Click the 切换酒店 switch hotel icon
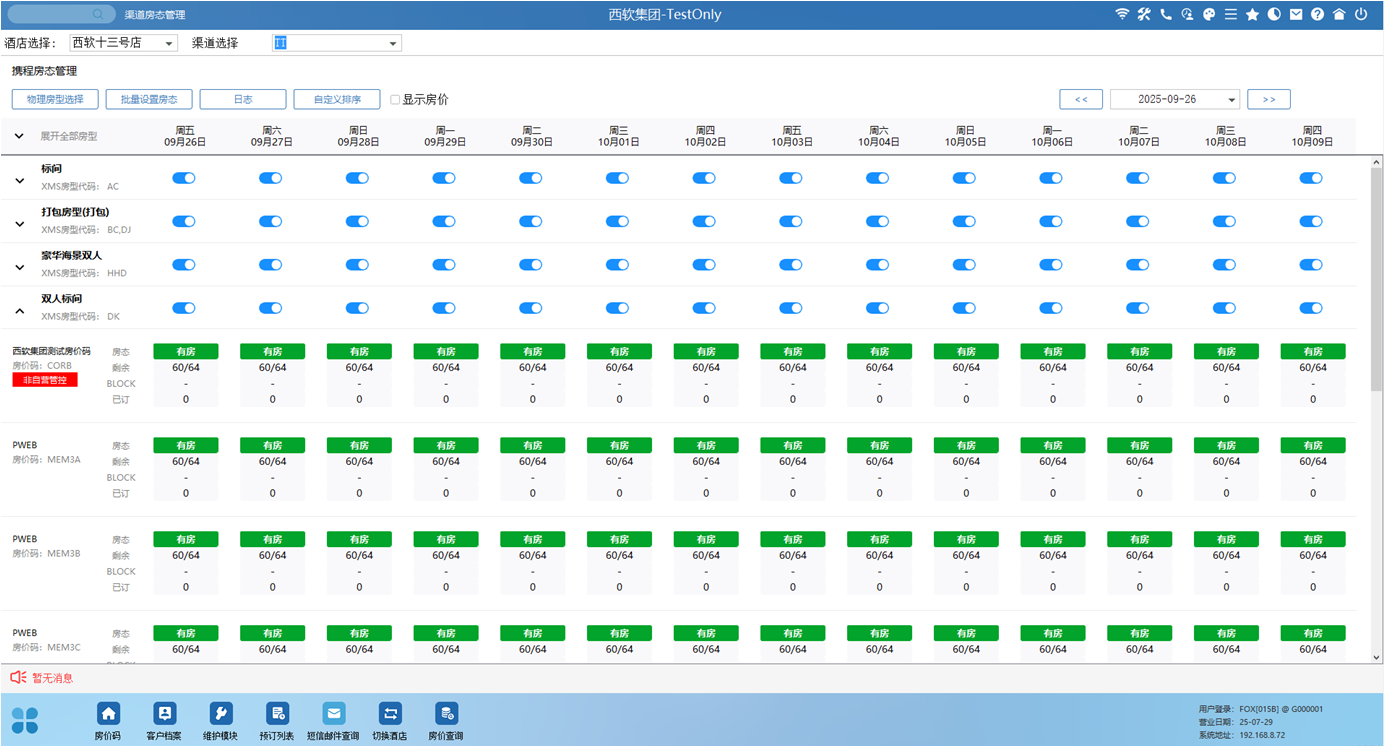 [x=390, y=714]
